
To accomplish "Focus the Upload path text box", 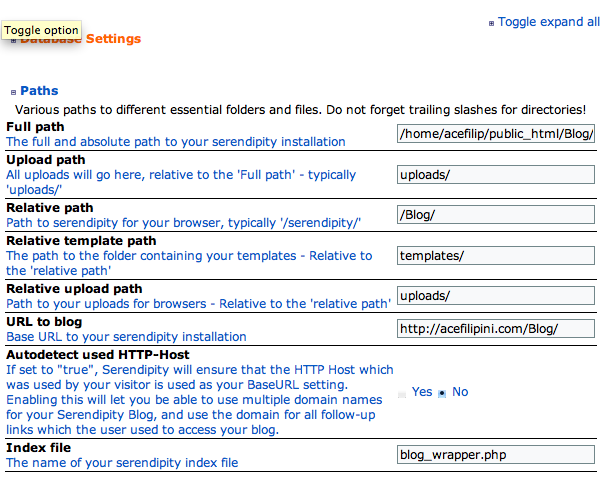I will pyautogui.click(x=496, y=175).
